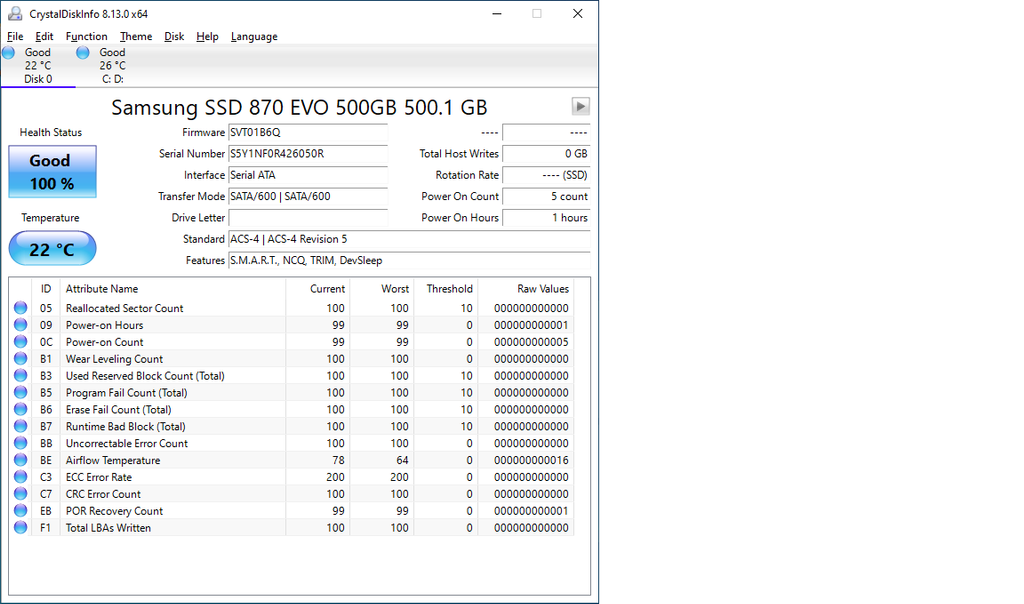Click the blue health orb above C: D:
Image resolution: width=1024 pixels, height=604 pixels.
pyautogui.click(x=83, y=53)
